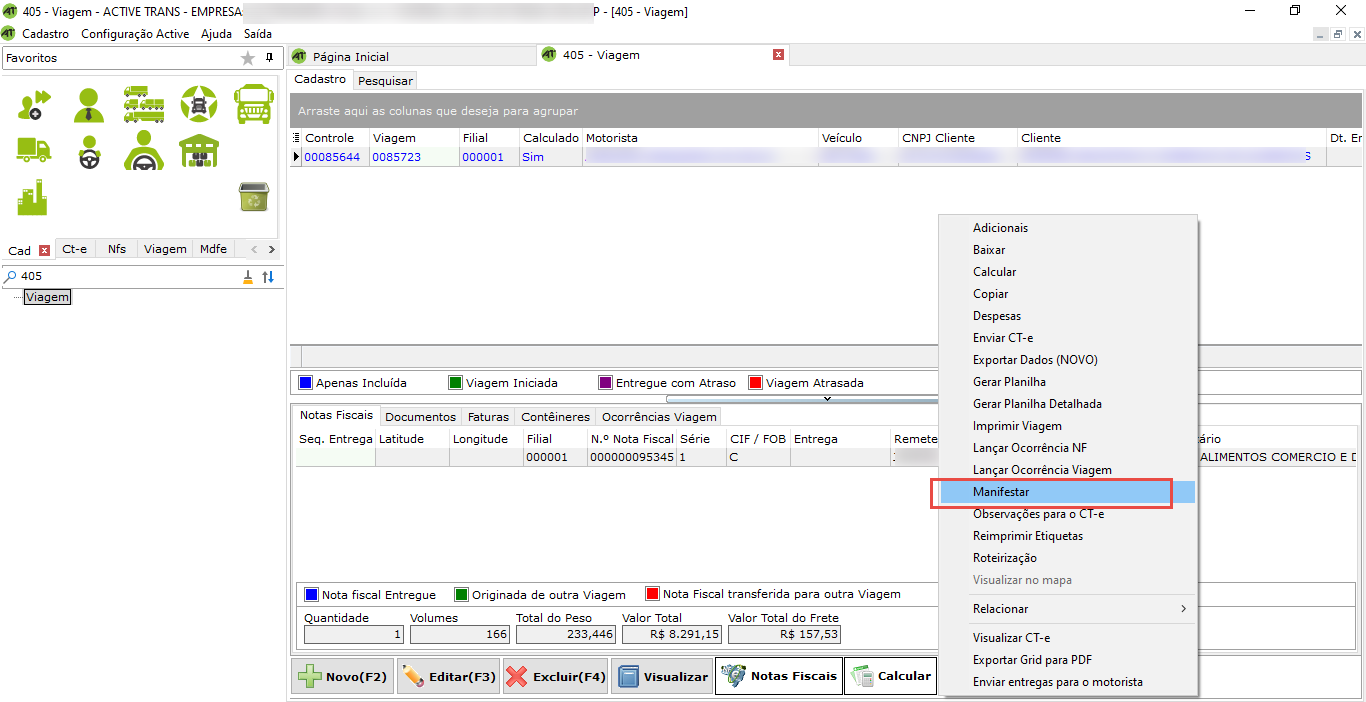1366x702 pixels.
Task: Click the front-facing truck icon
Action: coord(253,104)
